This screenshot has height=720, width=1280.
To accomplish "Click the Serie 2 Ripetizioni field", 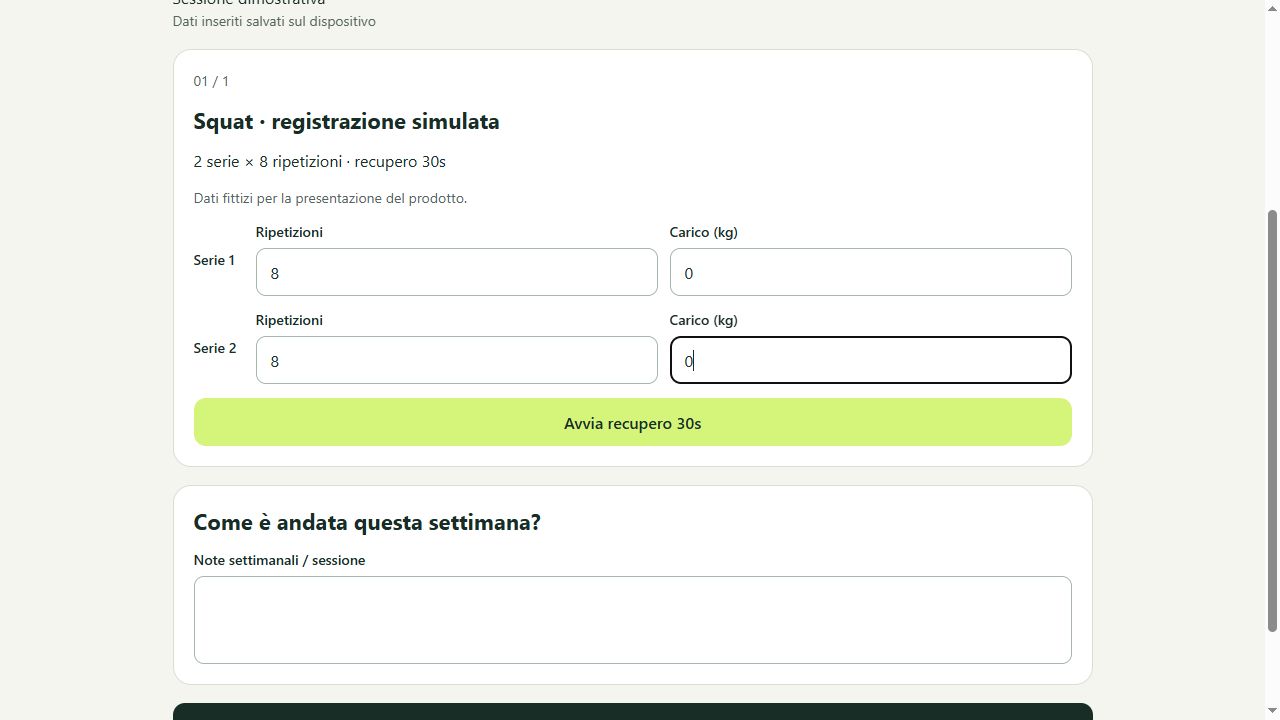I will point(456,360).
